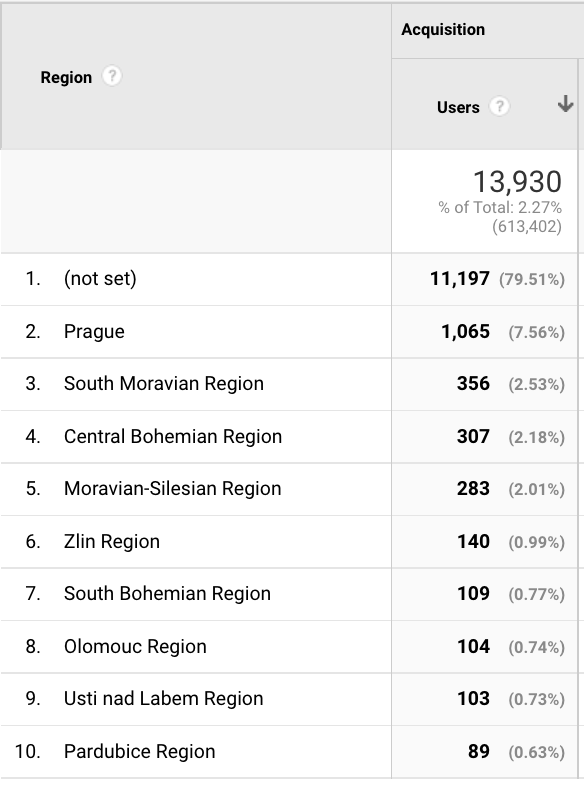Click the help icon next to Region

tap(112, 76)
